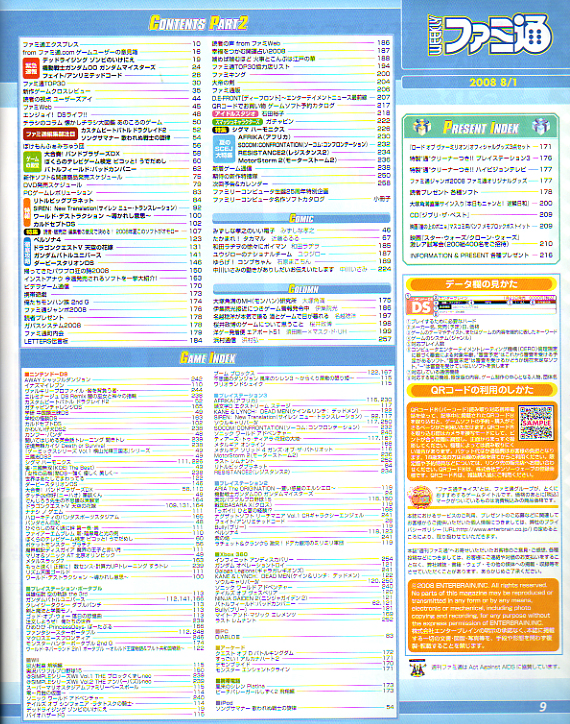570x724 pixels.
Task: Click the 大合奏! バンドブラザーズDX entry
Action: click(122, 154)
